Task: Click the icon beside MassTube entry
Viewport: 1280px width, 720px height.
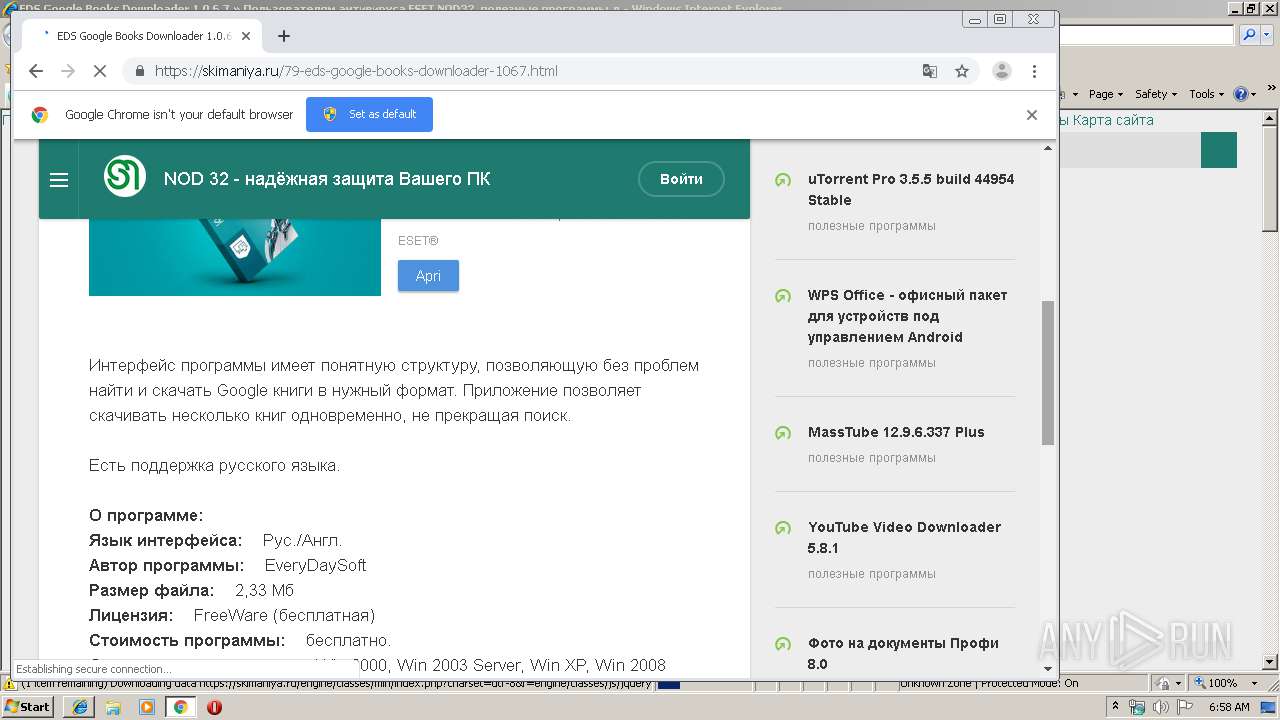Action: [x=783, y=433]
